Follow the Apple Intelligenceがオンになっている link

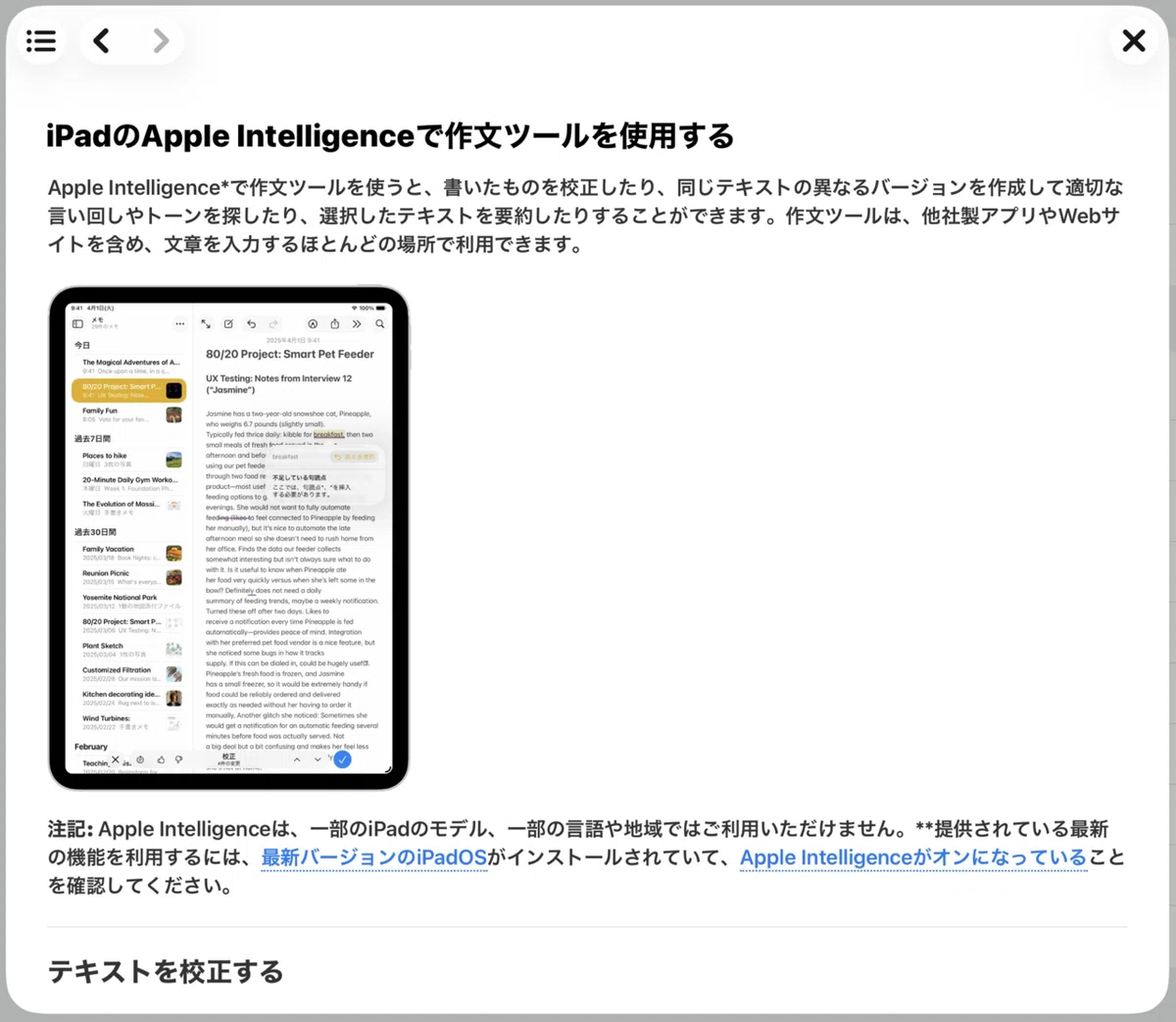point(913,857)
